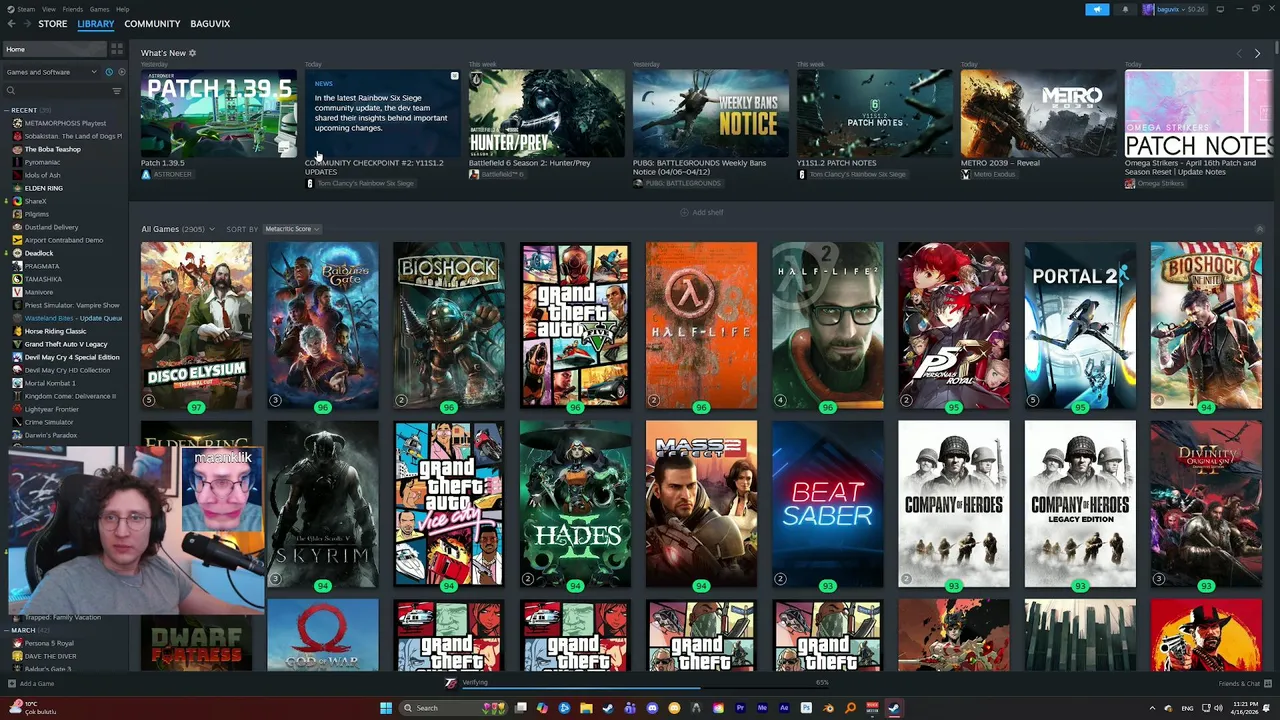Open the Baldur's Gate 3 cover
The height and width of the screenshot is (720, 1280).
coord(323,325)
